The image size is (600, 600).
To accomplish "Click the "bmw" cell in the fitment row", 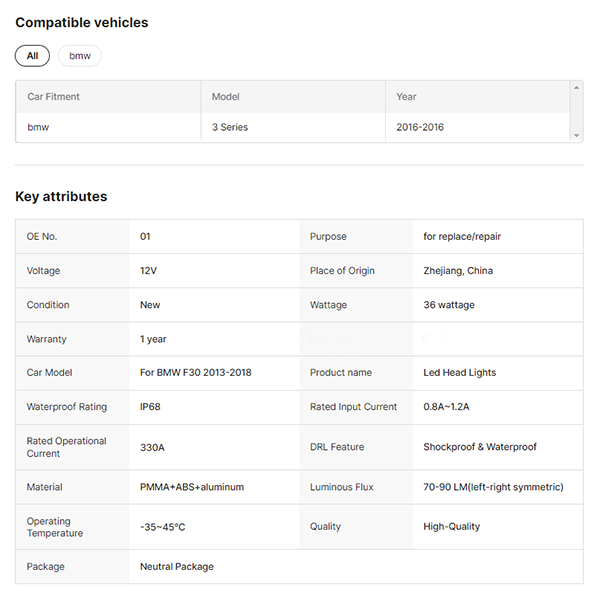I will point(38,127).
